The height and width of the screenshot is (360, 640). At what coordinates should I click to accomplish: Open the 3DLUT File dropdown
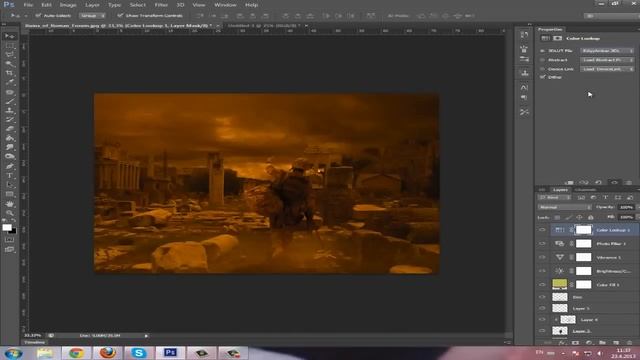[607, 51]
